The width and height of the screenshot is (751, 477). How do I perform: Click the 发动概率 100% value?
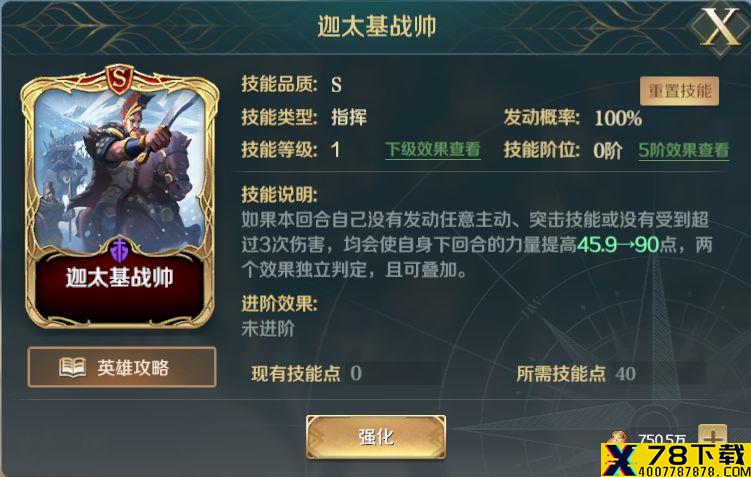pyautogui.click(x=618, y=118)
